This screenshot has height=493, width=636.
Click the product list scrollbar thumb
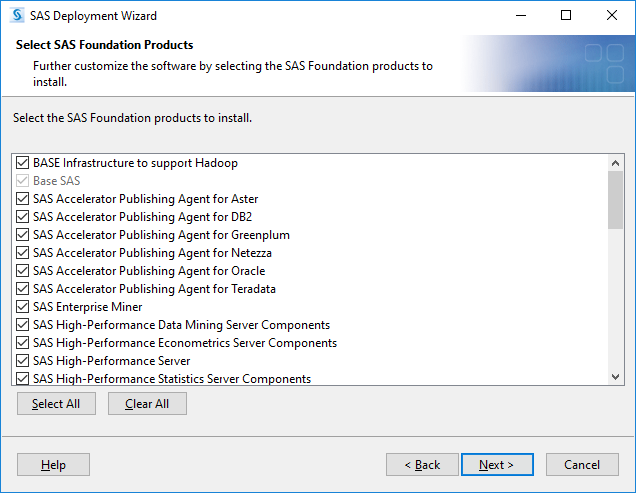615,200
